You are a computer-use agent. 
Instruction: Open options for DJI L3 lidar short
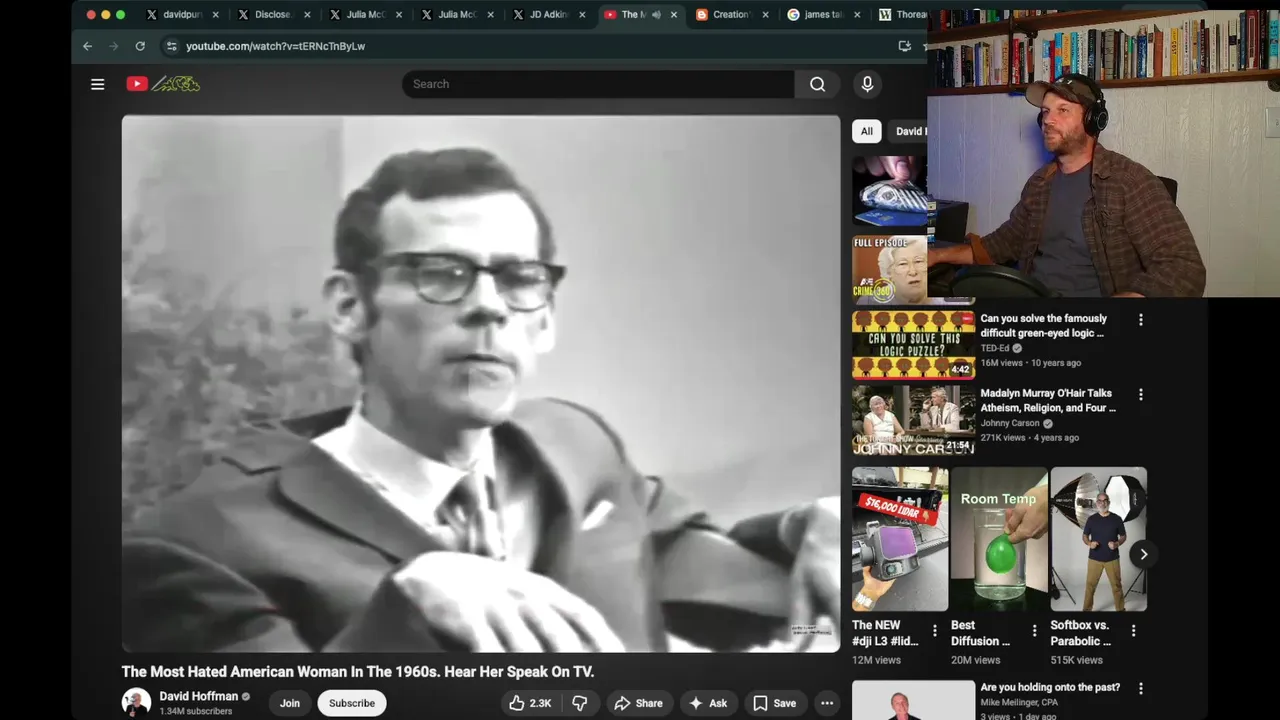[x=935, y=631]
